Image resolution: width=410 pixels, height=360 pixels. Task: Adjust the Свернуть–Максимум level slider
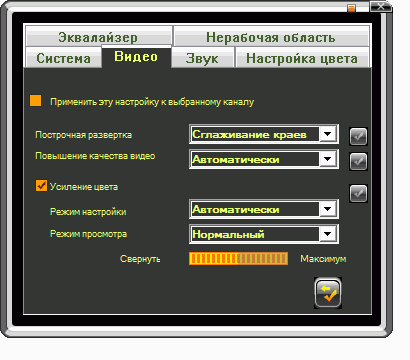[x=238, y=259]
